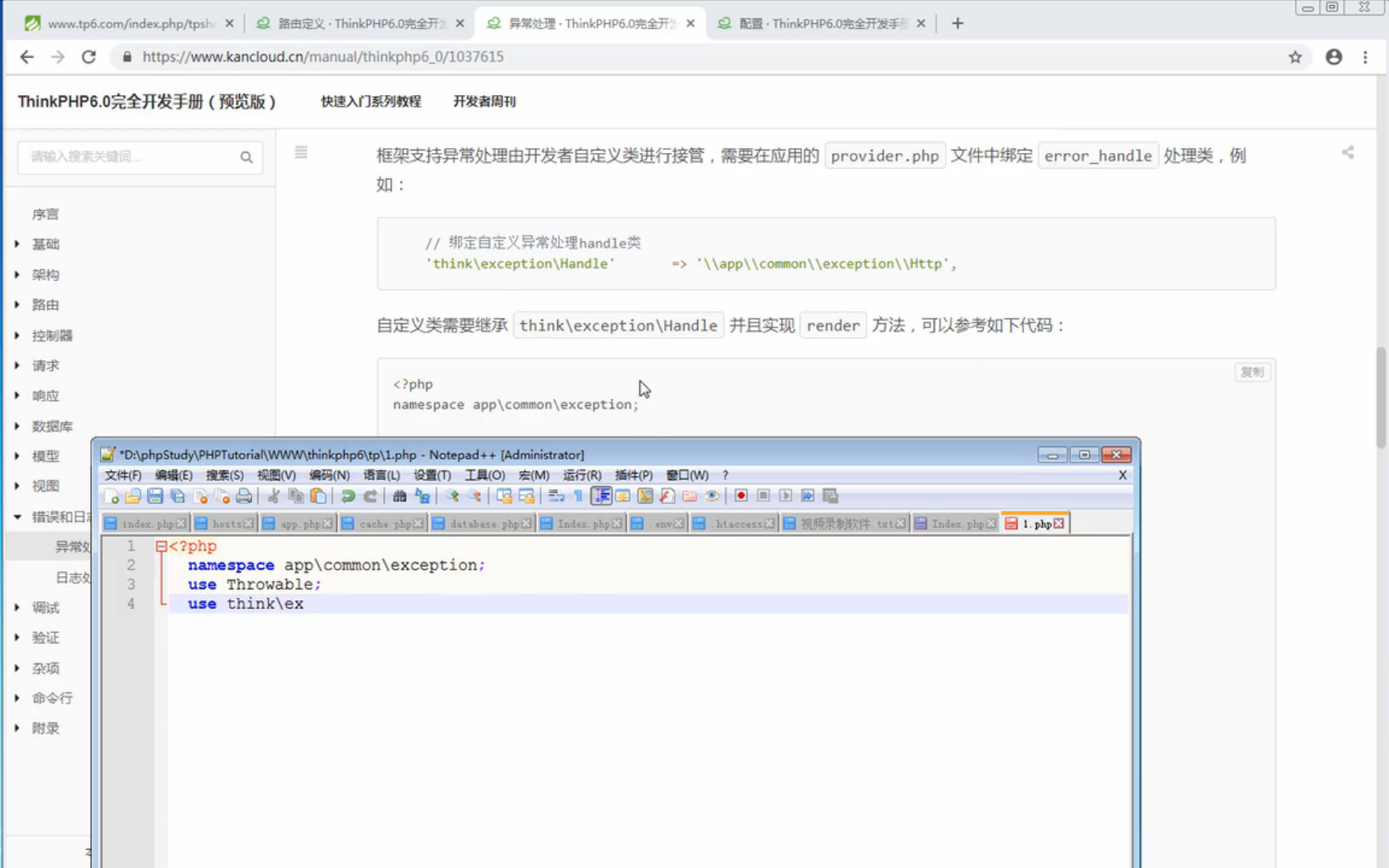Click 复制 button on code block
1389x868 pixels.
pos(1253,372)
